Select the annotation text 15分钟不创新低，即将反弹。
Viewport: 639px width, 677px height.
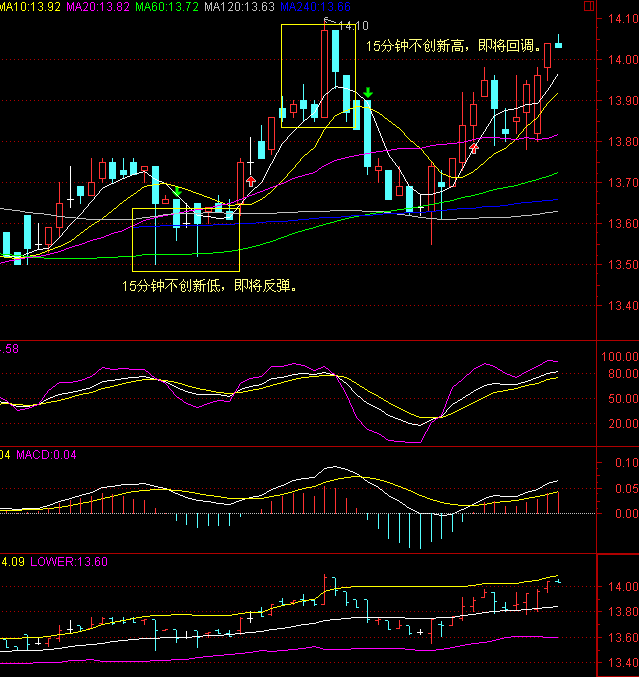[x=210, y=286]
